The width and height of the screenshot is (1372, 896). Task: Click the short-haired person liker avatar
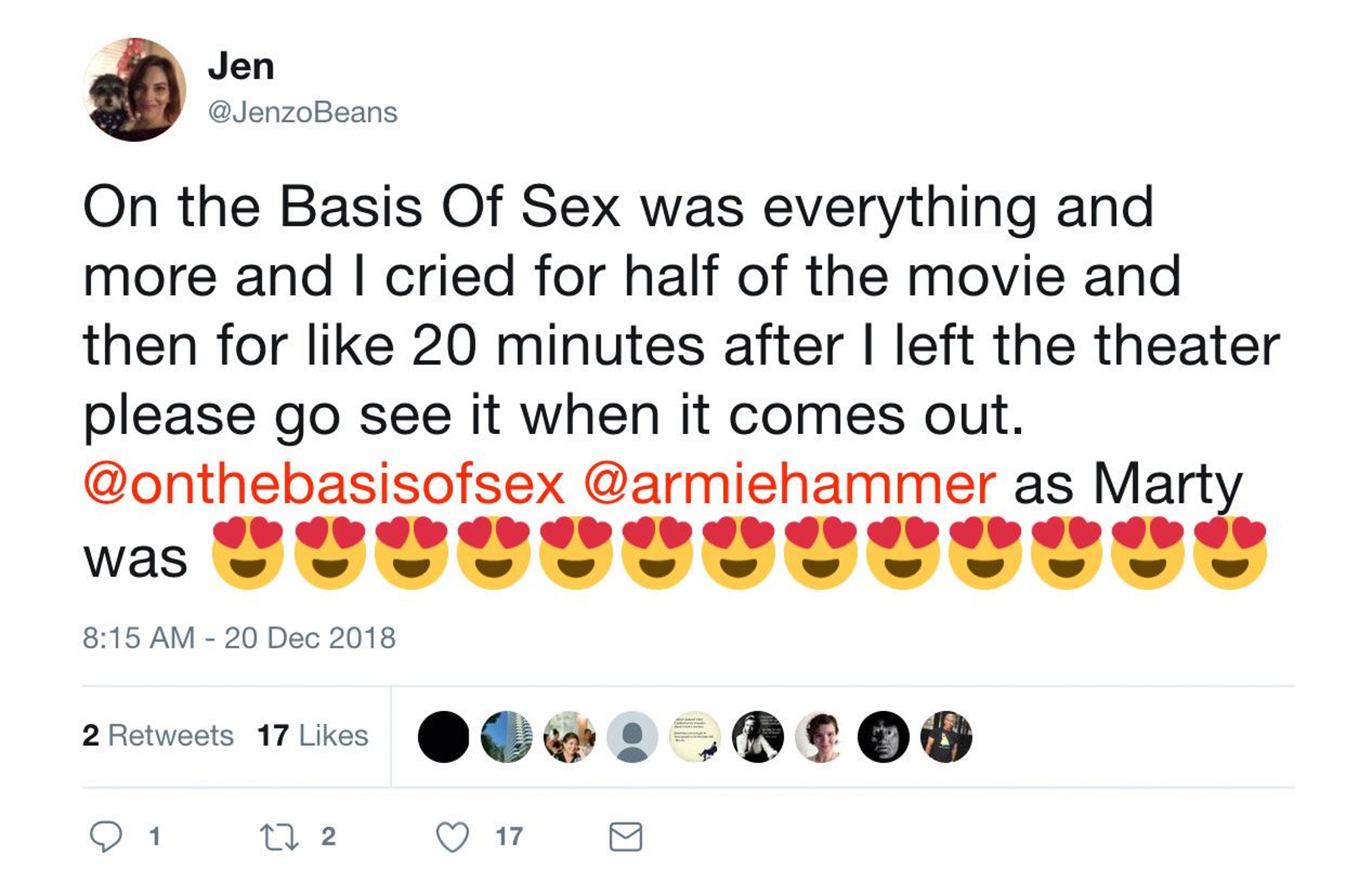pos(820,736)
